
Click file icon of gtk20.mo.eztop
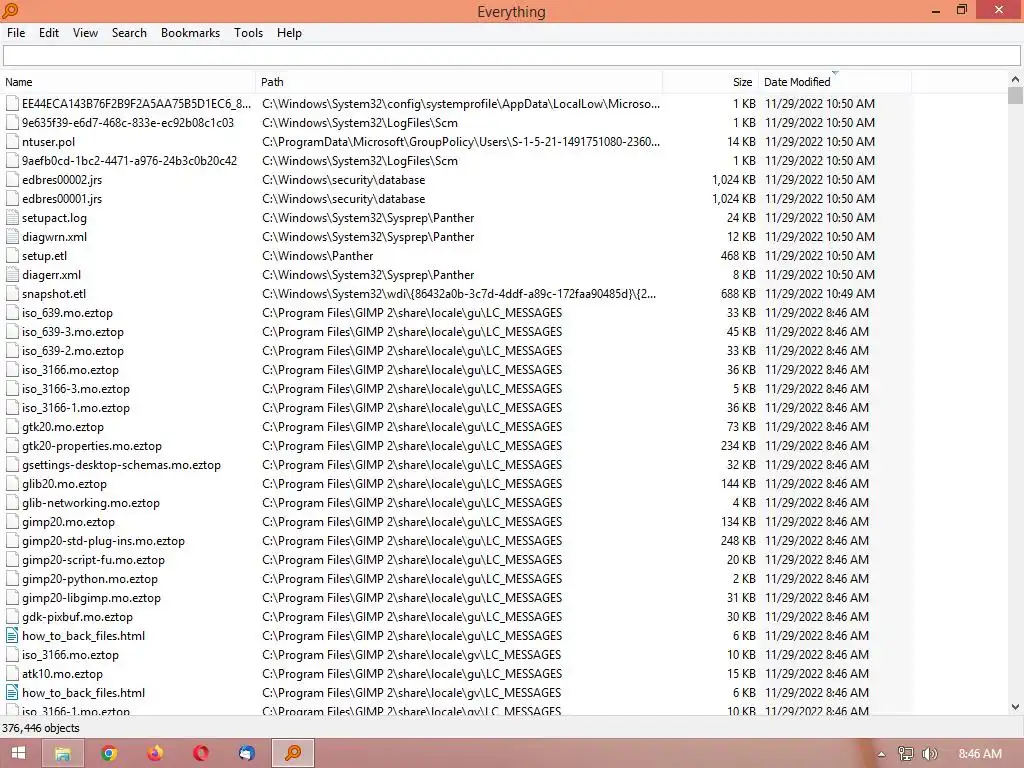point(12,427)
